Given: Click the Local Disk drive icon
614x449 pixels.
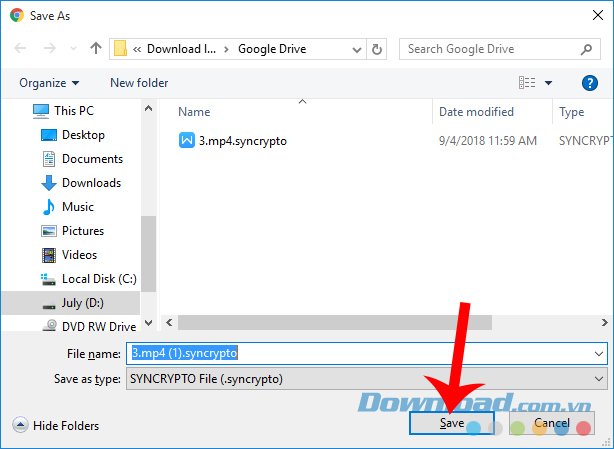Looking at the screenshot, I should 49,279.
